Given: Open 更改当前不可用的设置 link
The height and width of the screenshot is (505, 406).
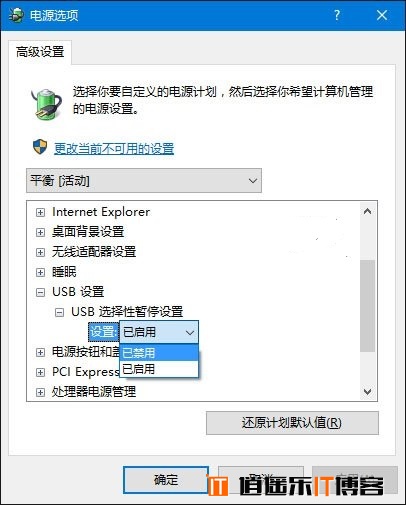Looking at the screenshot, I should pyautogui.click(x=114, y=148).
